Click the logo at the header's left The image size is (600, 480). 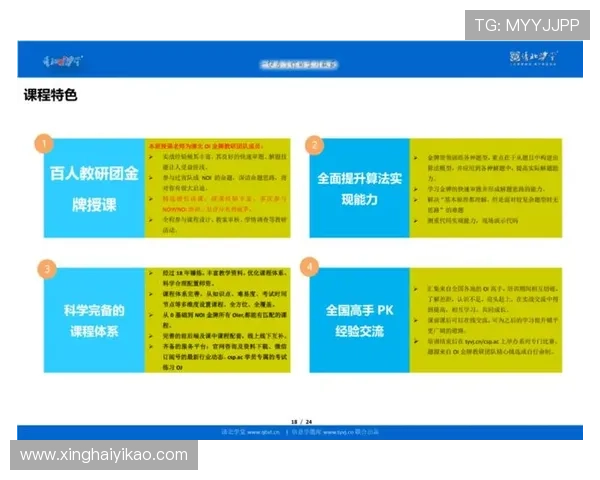(x=62, y=61)
